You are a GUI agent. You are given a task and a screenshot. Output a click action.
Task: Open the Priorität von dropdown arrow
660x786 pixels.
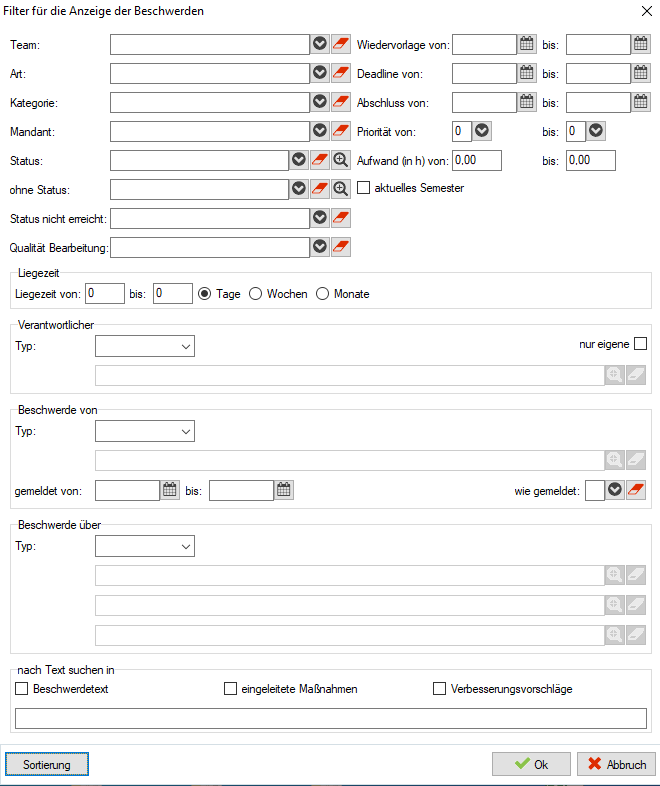pyautogui.click(x=482, y=131)
